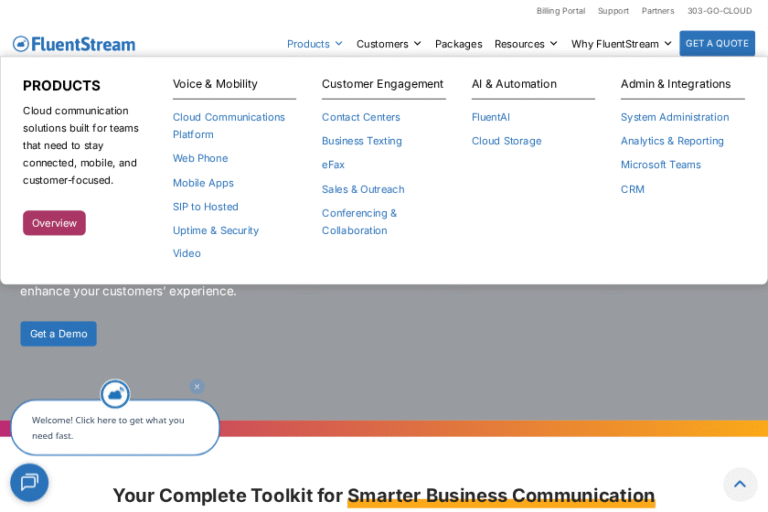The width and height of the screenshot is (768, 512).
Task: Click the FluentStream logo
Action: tap(74, 44)
